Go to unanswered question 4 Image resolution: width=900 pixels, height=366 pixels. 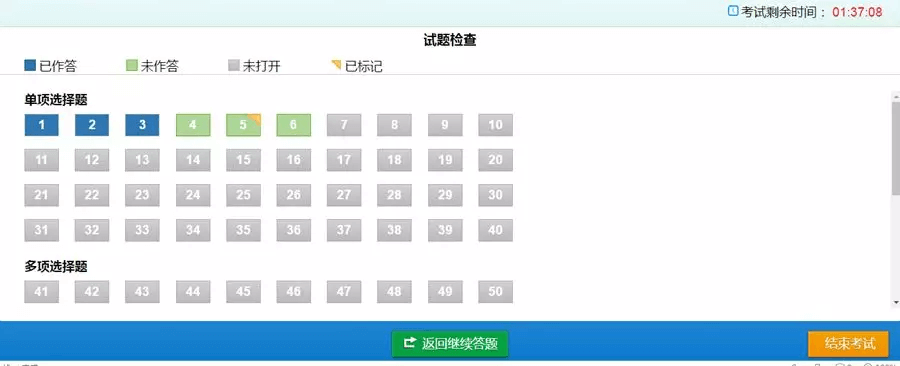[x=193, y=125]
